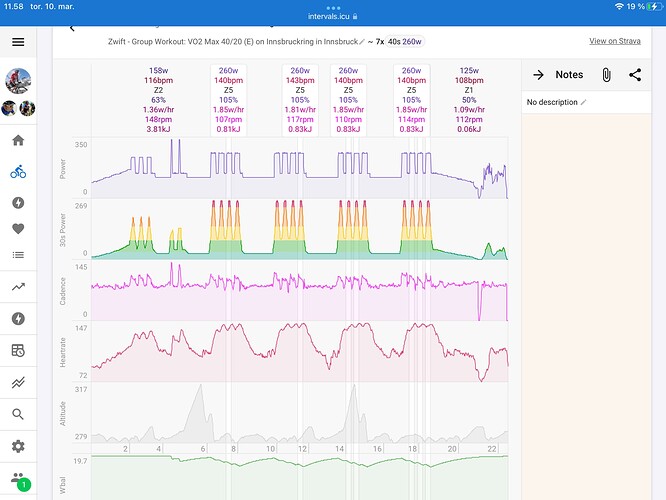The height and width of the screenshot is (500, 666).
Task: Collapse the Notes panel with arrow
Action: 538,75
